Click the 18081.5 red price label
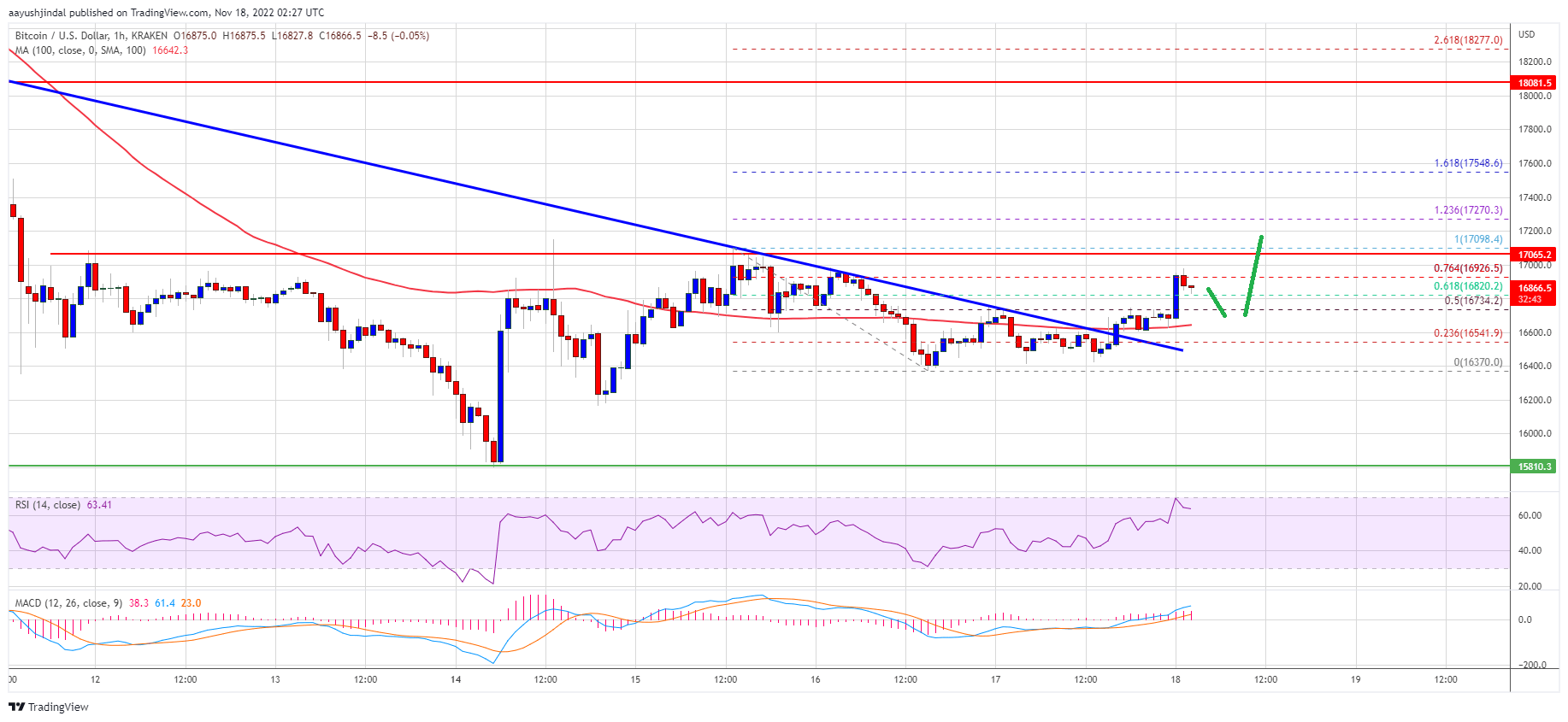 click(1535, 83)
